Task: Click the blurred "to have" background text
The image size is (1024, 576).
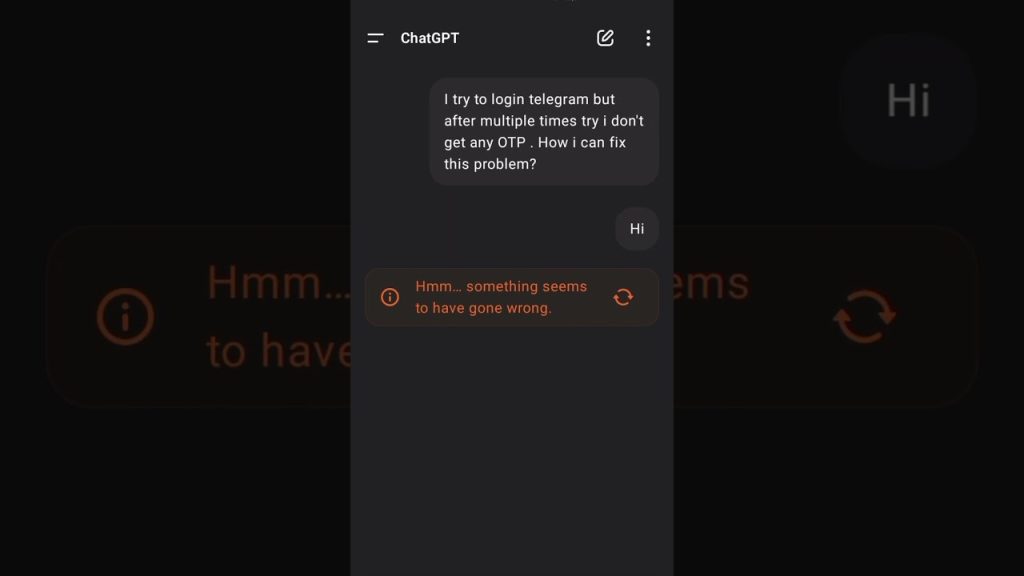Action: pos(279,351)
